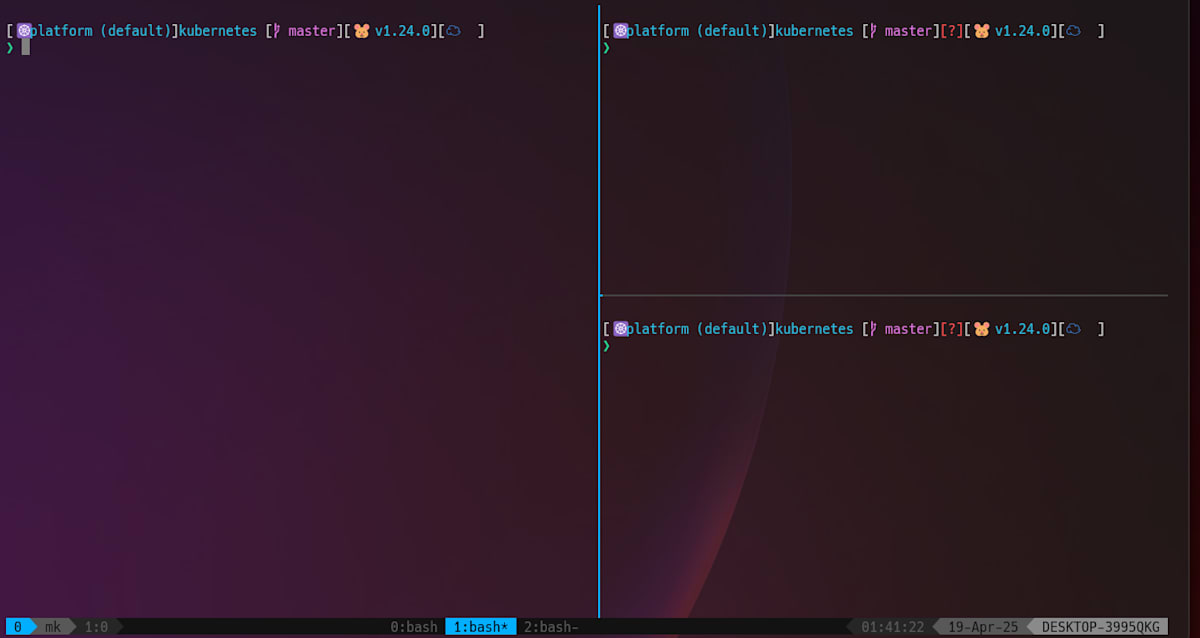Viewport: 1200px width, 638px height.
Task: Click the 01:41:22 clock segment in the status bar
Action: [x=893, y=627]
